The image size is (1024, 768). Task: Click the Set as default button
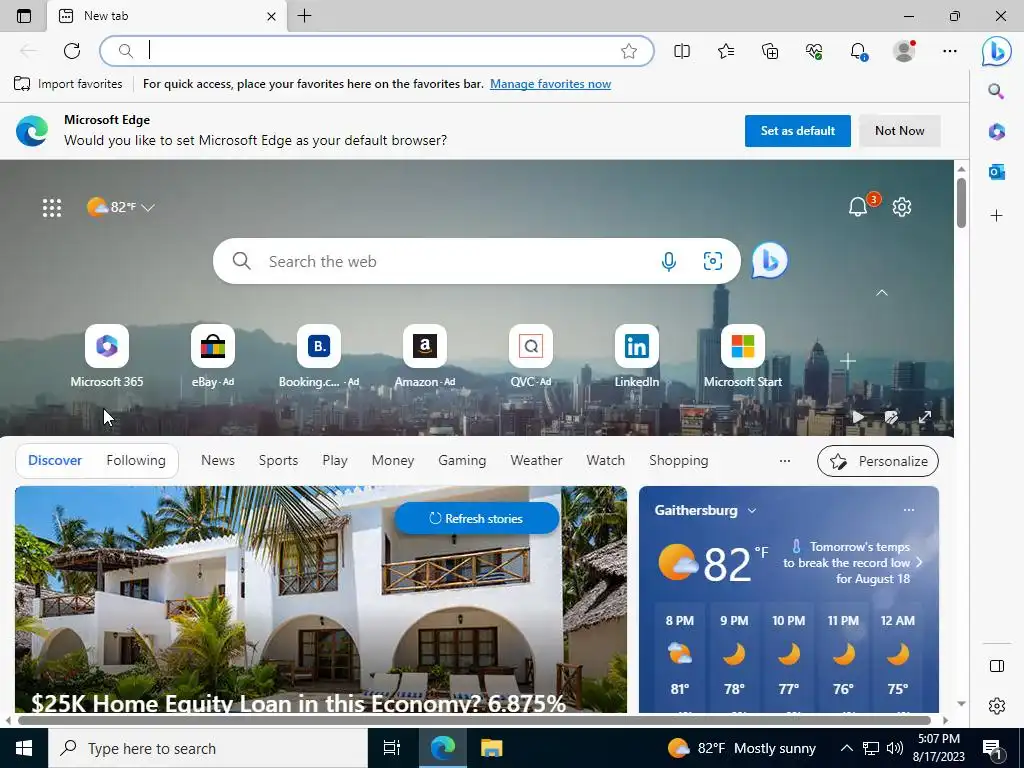(x=797, y=131)
